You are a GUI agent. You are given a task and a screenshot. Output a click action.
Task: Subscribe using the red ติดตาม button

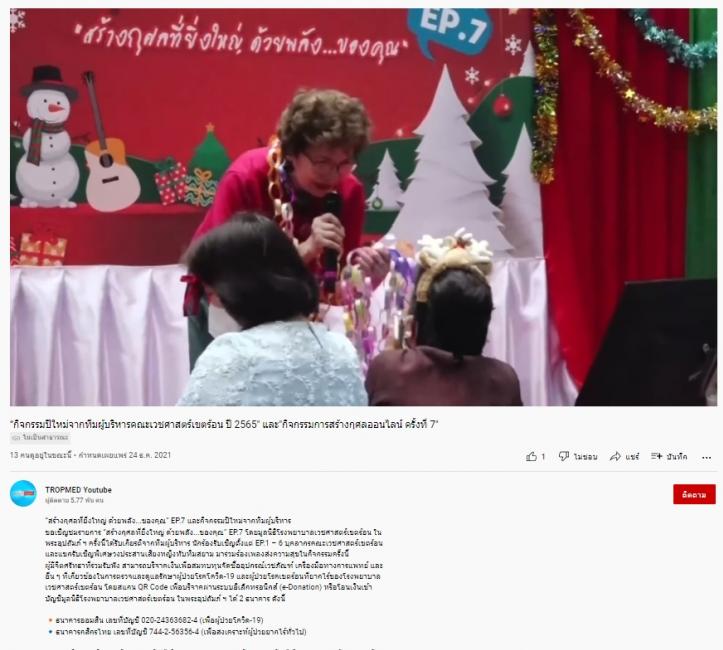pos(694,494)
